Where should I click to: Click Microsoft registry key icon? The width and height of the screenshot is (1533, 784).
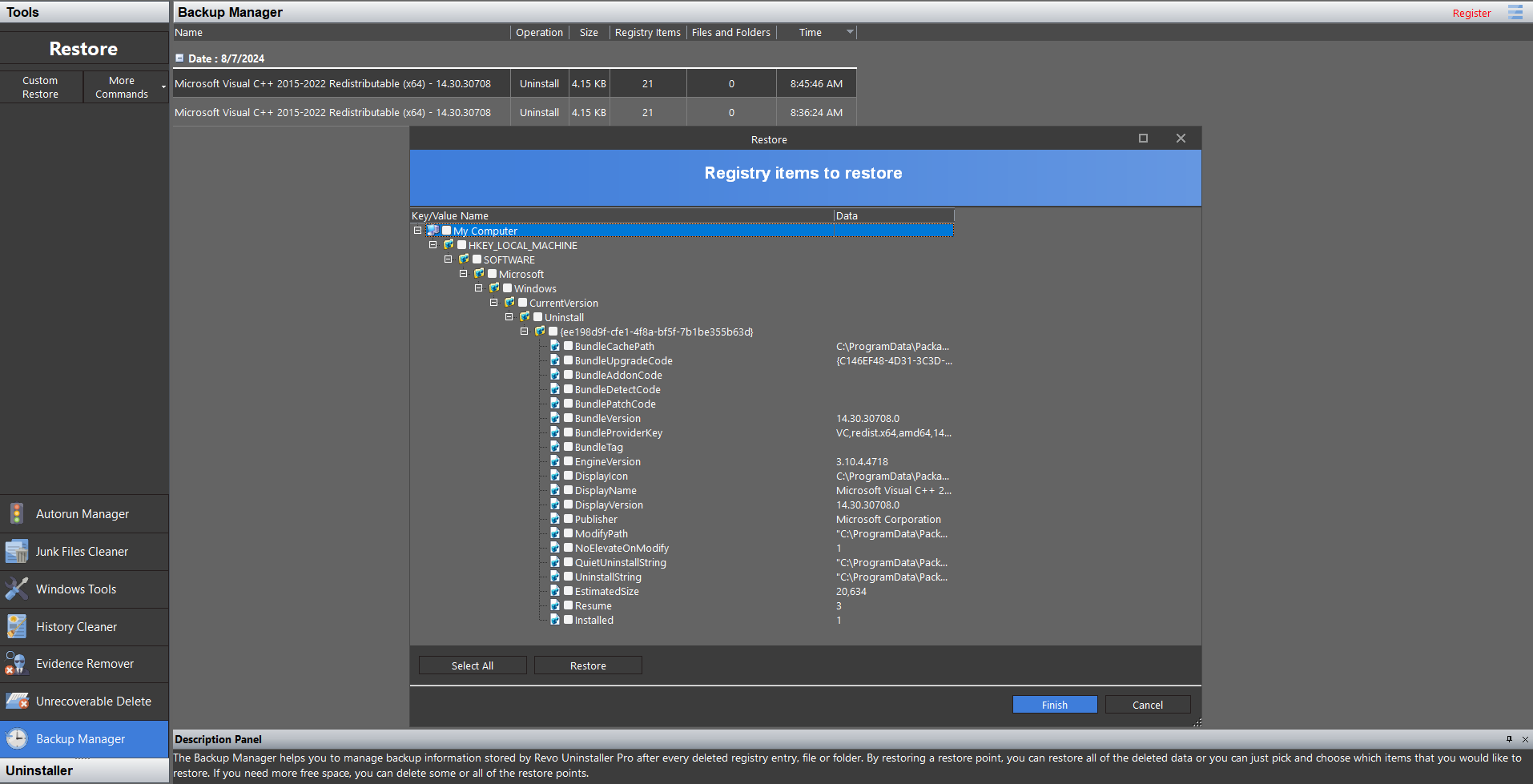tap(479, 274)
